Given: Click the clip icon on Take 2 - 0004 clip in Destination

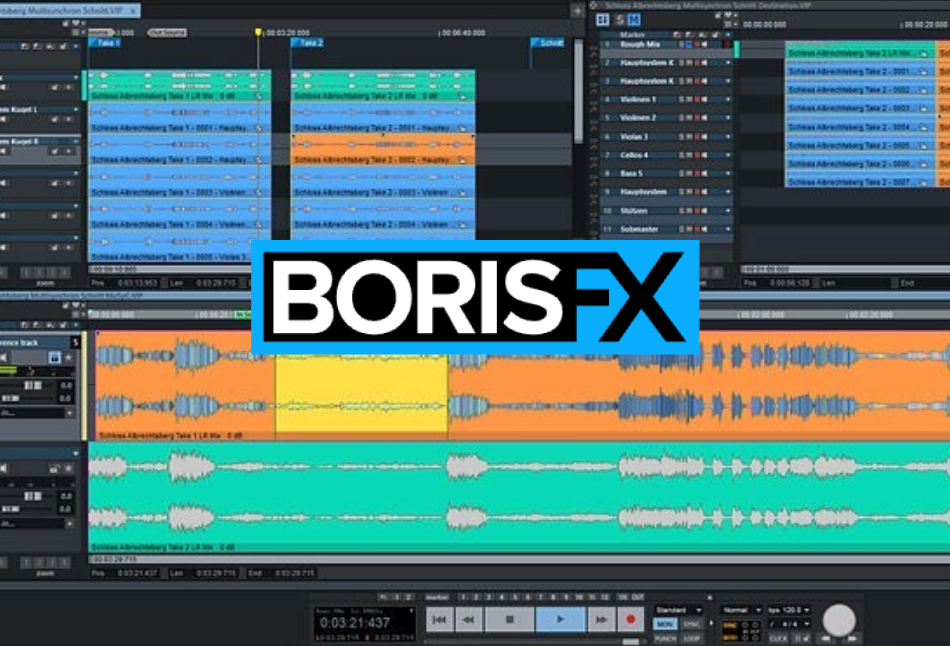Looking at the screenshot, I should [923, 127].
